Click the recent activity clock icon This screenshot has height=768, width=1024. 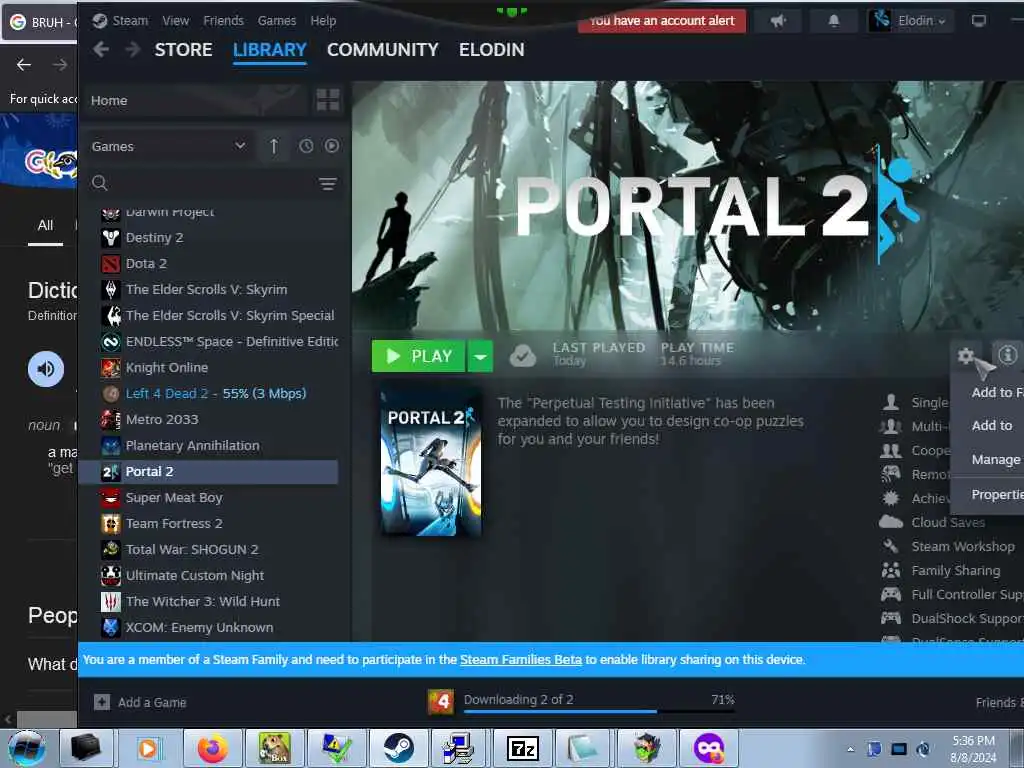306,146
